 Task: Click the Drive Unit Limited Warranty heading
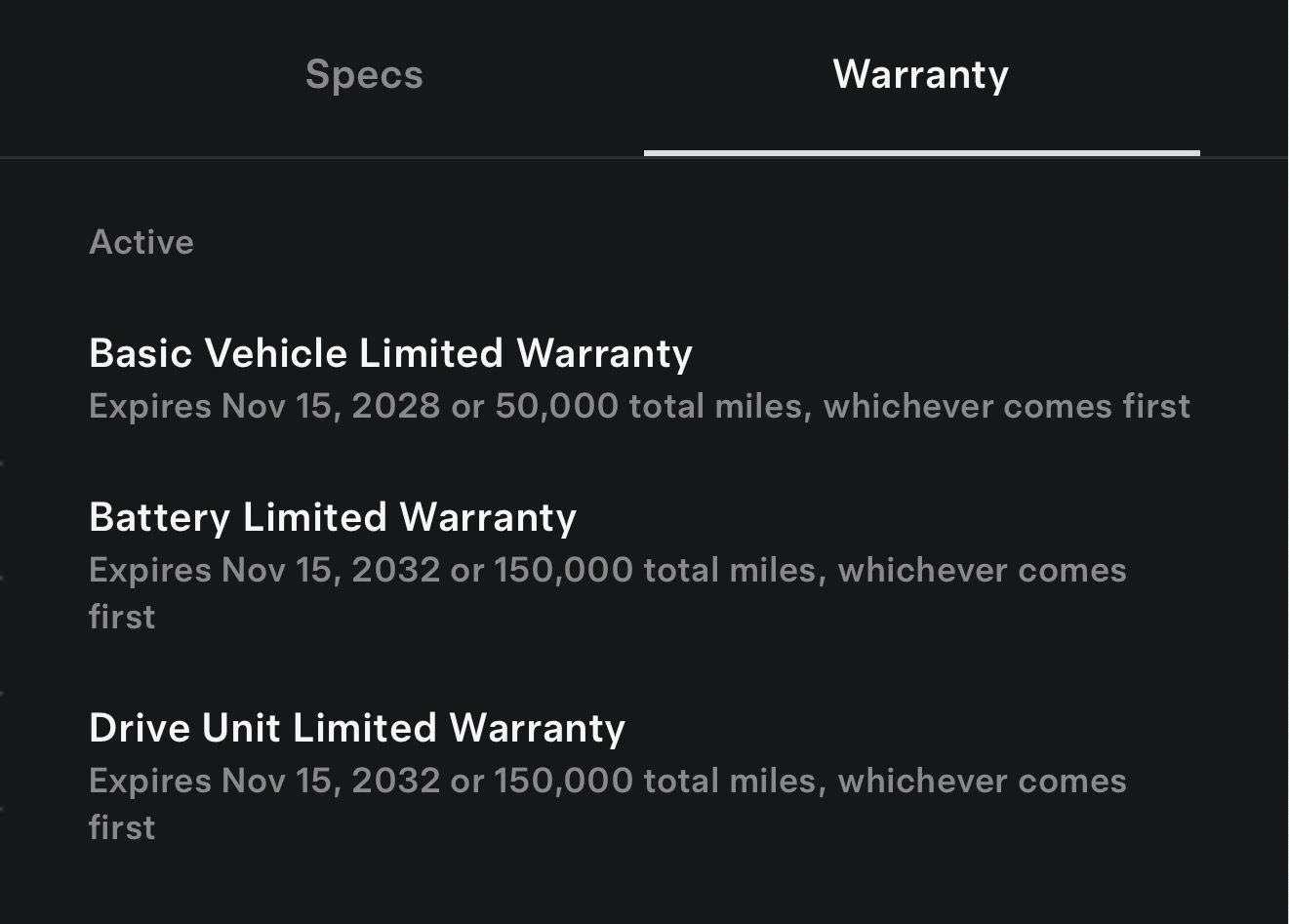(357, 728)
